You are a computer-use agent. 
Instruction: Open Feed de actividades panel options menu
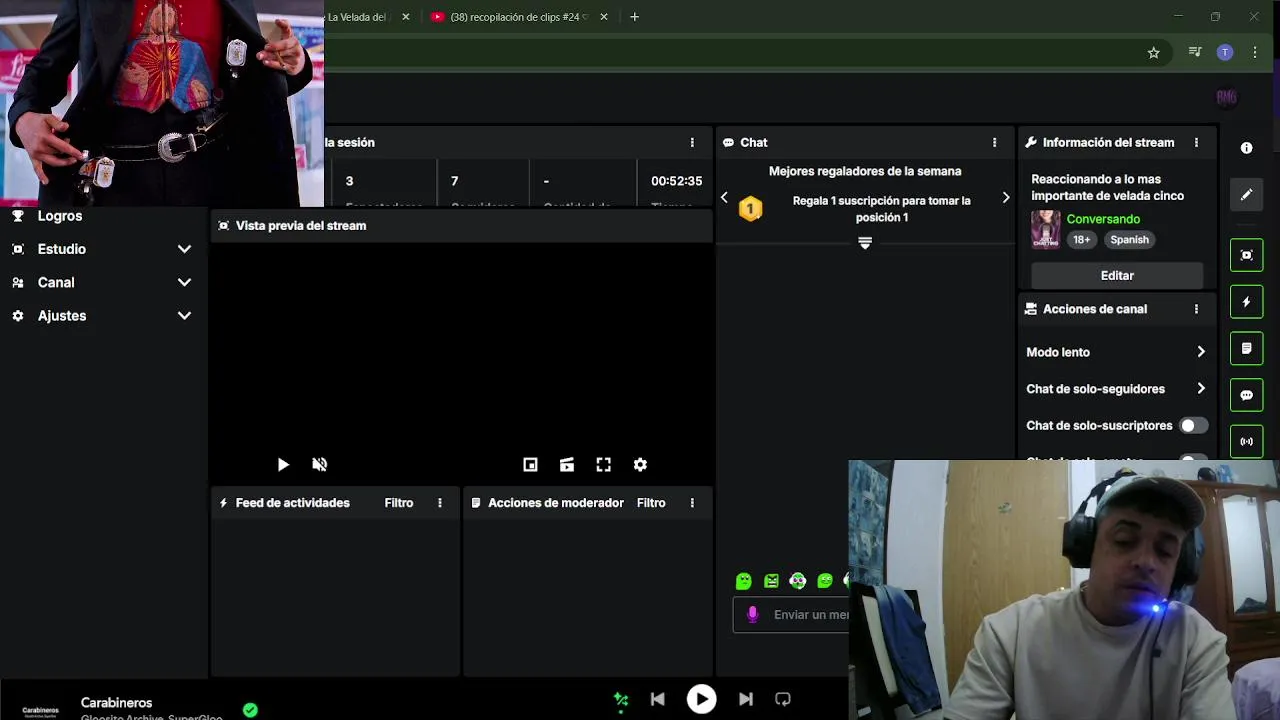[440, 503]
